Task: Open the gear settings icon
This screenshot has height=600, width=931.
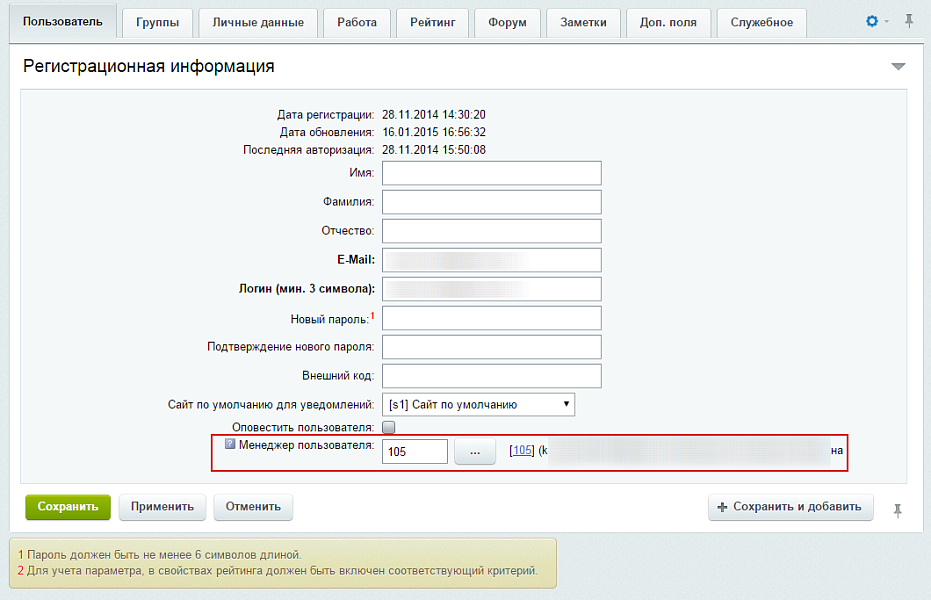Action: click(871, 21)
